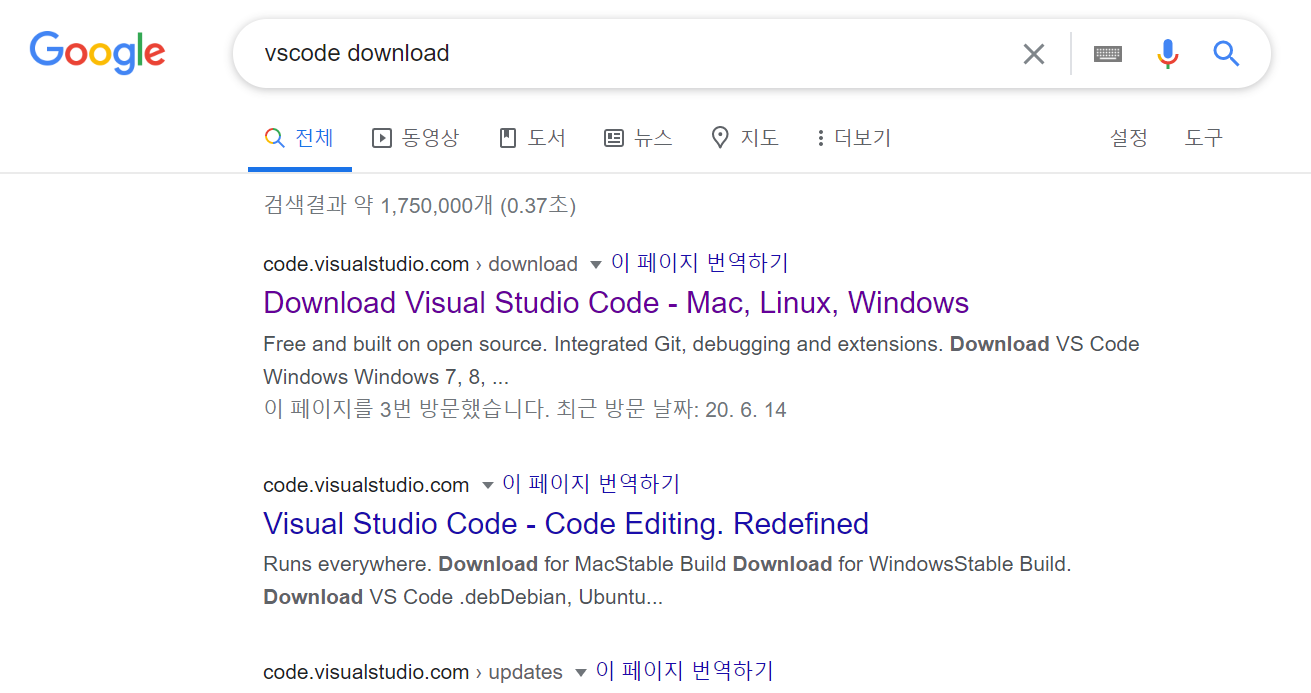1311x693 pixels.
Task: Expand dropdown arrow beside second code.visualstudio.com result
Action: (x=487, y=486)
